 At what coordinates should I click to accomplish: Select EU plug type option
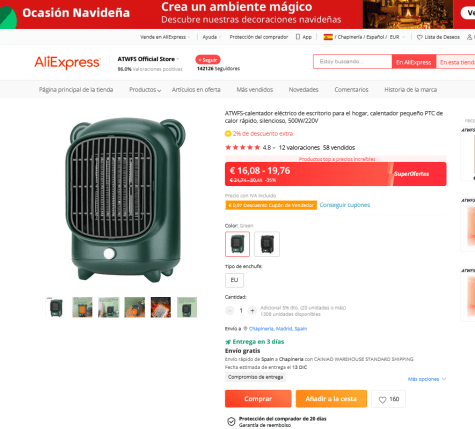point(234,280)
